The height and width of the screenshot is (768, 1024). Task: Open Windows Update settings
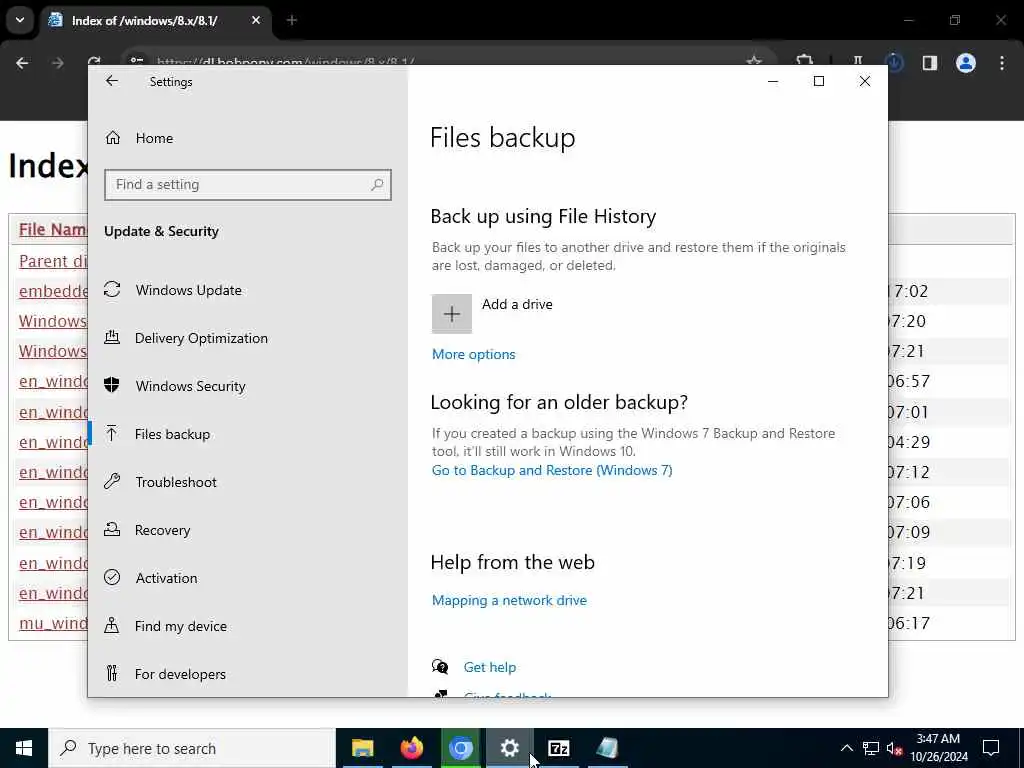188,290
